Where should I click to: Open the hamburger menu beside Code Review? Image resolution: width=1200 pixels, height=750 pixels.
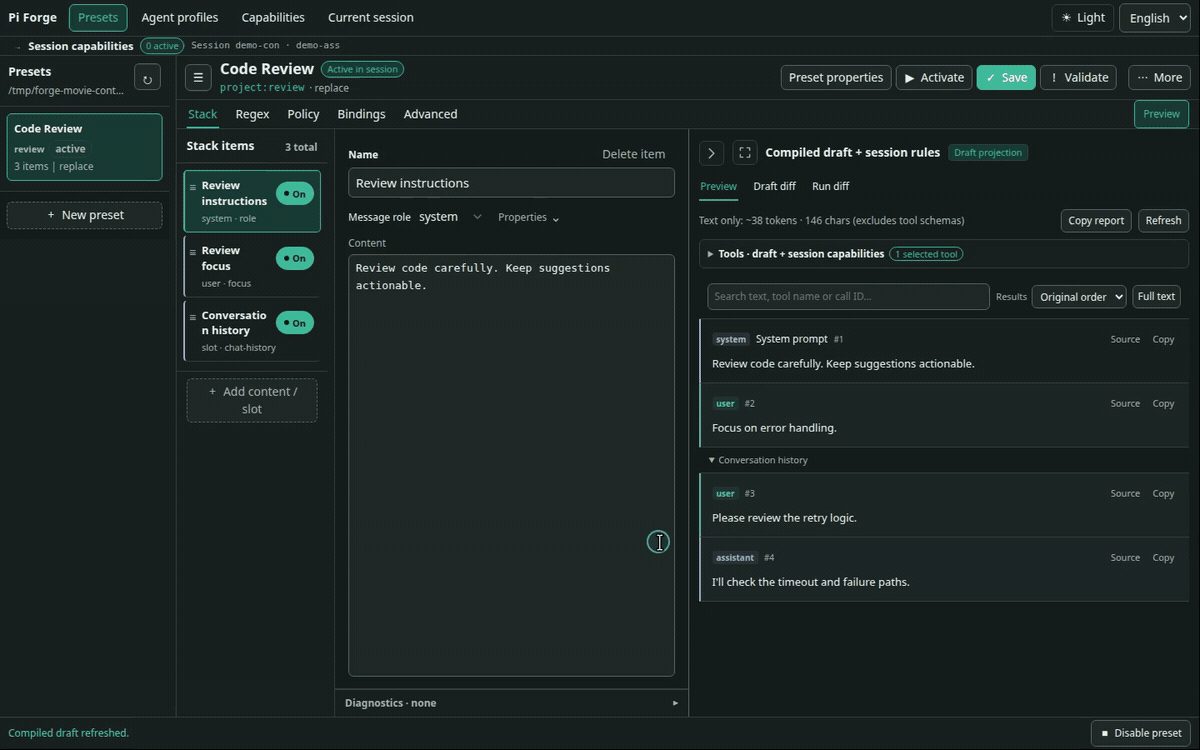pos(198,77)
